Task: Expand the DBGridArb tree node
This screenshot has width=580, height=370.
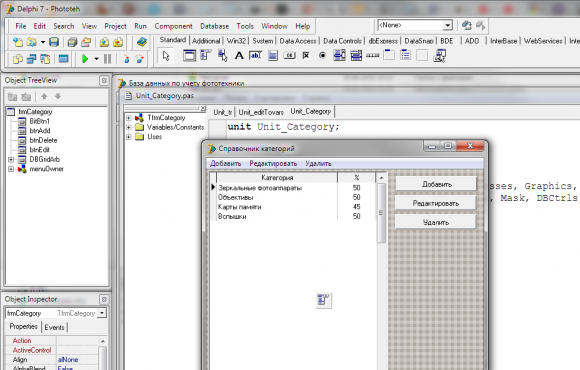Action: point(11,159)
